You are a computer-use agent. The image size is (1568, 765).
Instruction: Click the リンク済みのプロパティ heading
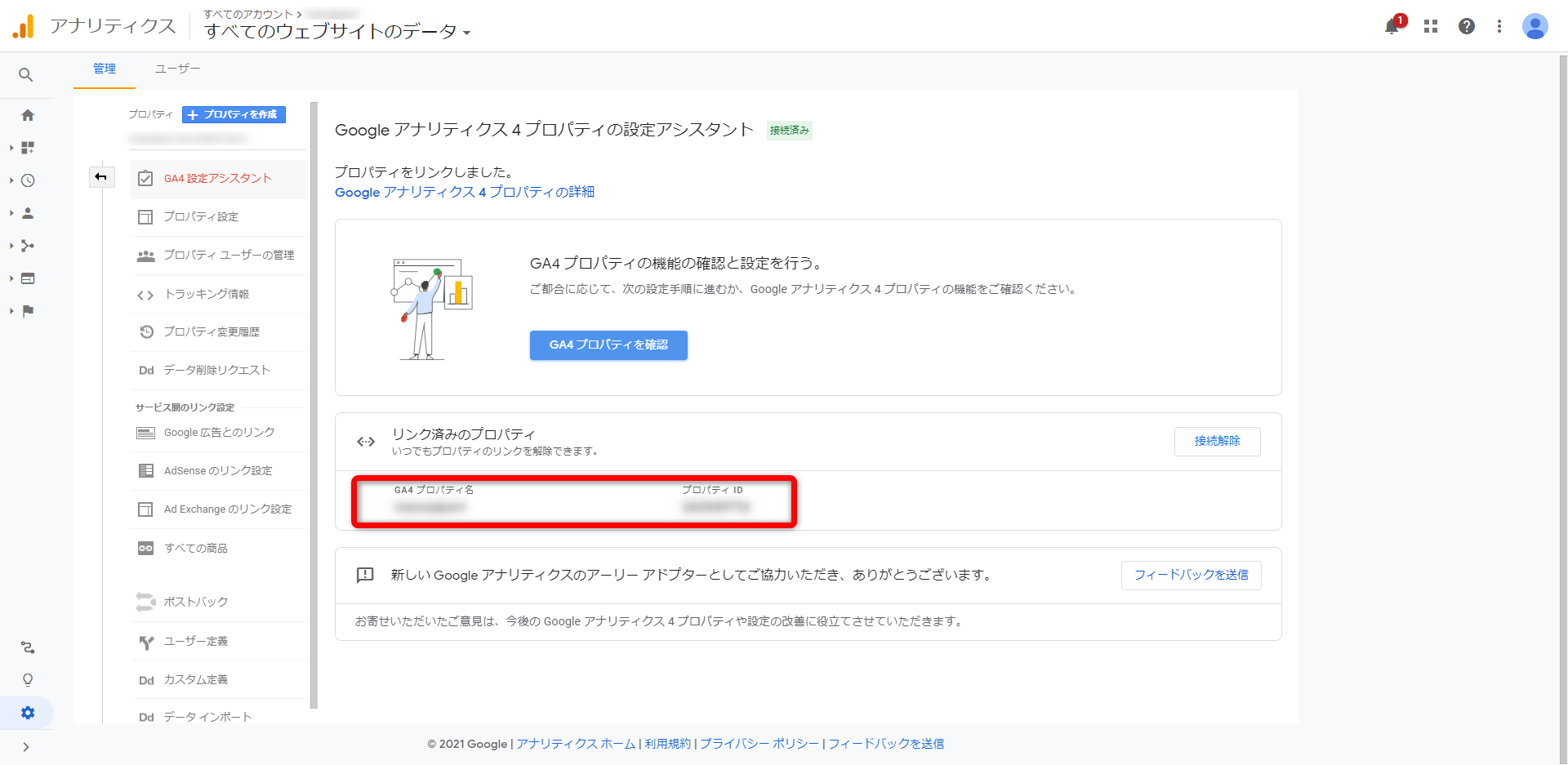[x=463, y=434]
